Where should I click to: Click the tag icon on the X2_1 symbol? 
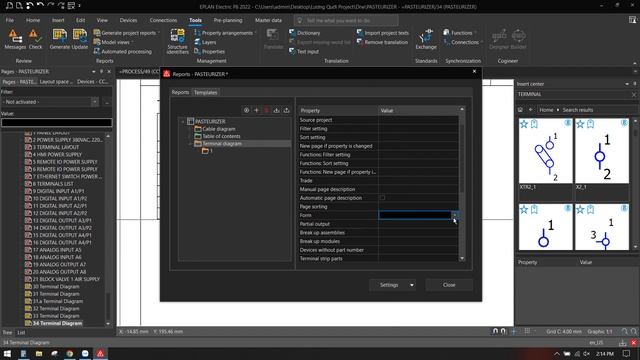[x=590, y=124]
